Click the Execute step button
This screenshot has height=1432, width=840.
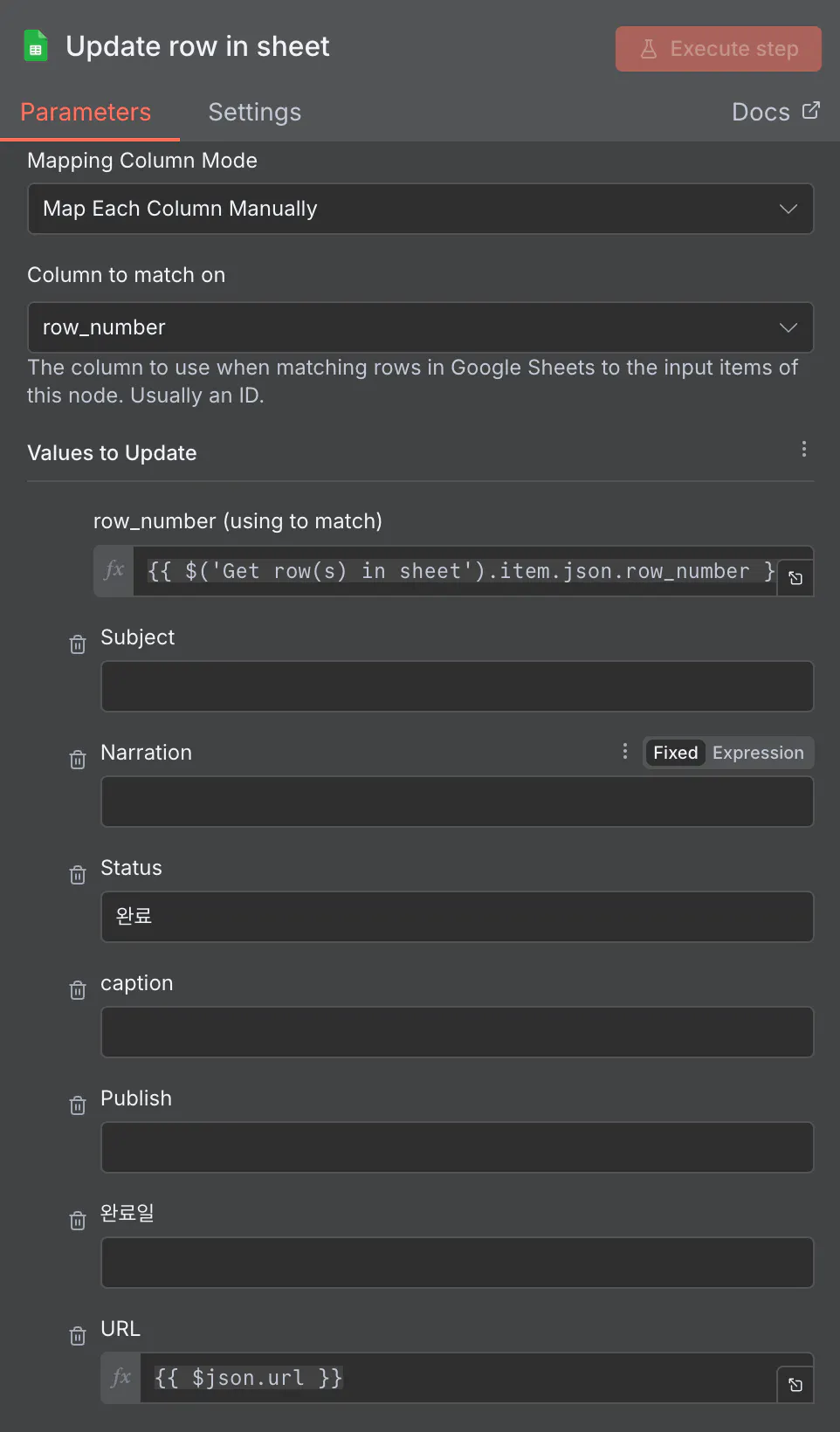[x=718, y=49]
